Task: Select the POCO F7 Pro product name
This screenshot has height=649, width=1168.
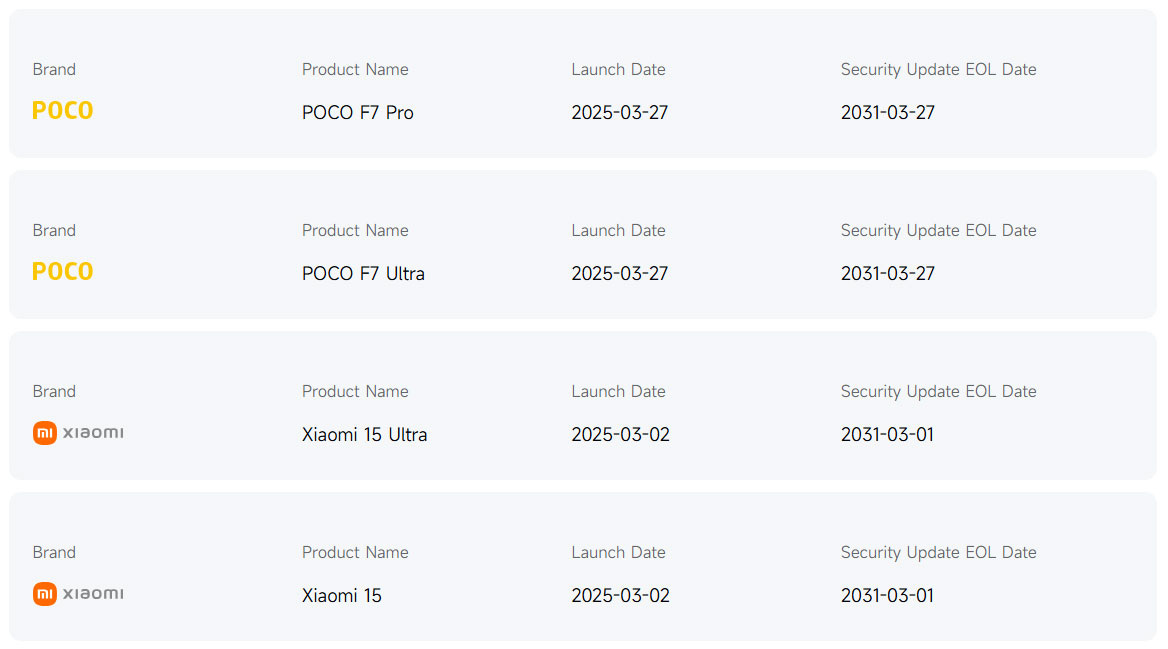Action: [358, 113]
